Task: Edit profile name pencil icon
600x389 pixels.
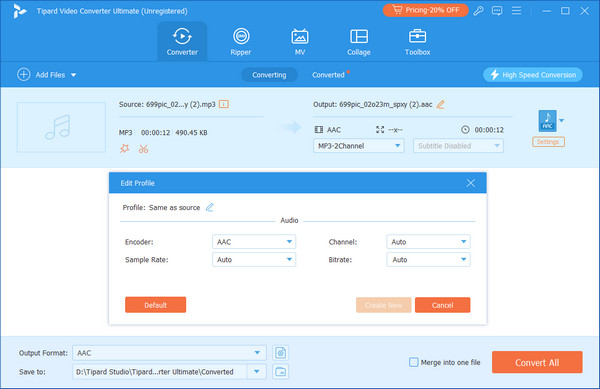Action: (209, 207)
